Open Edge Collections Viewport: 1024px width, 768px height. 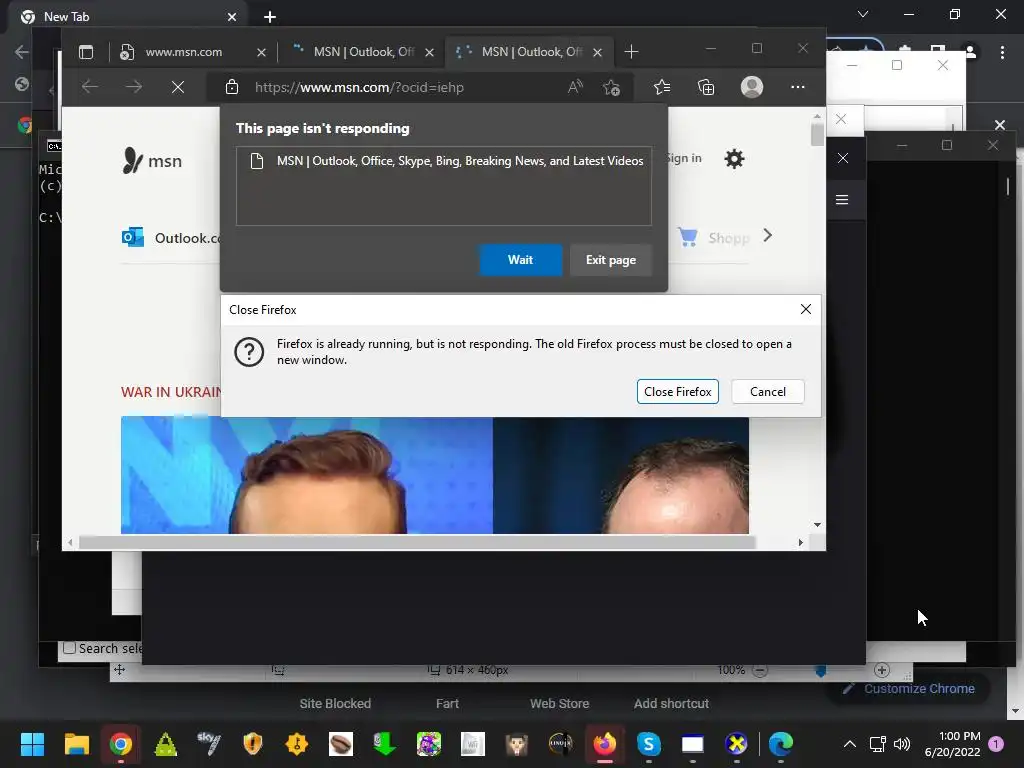click(x=706, y=87)
